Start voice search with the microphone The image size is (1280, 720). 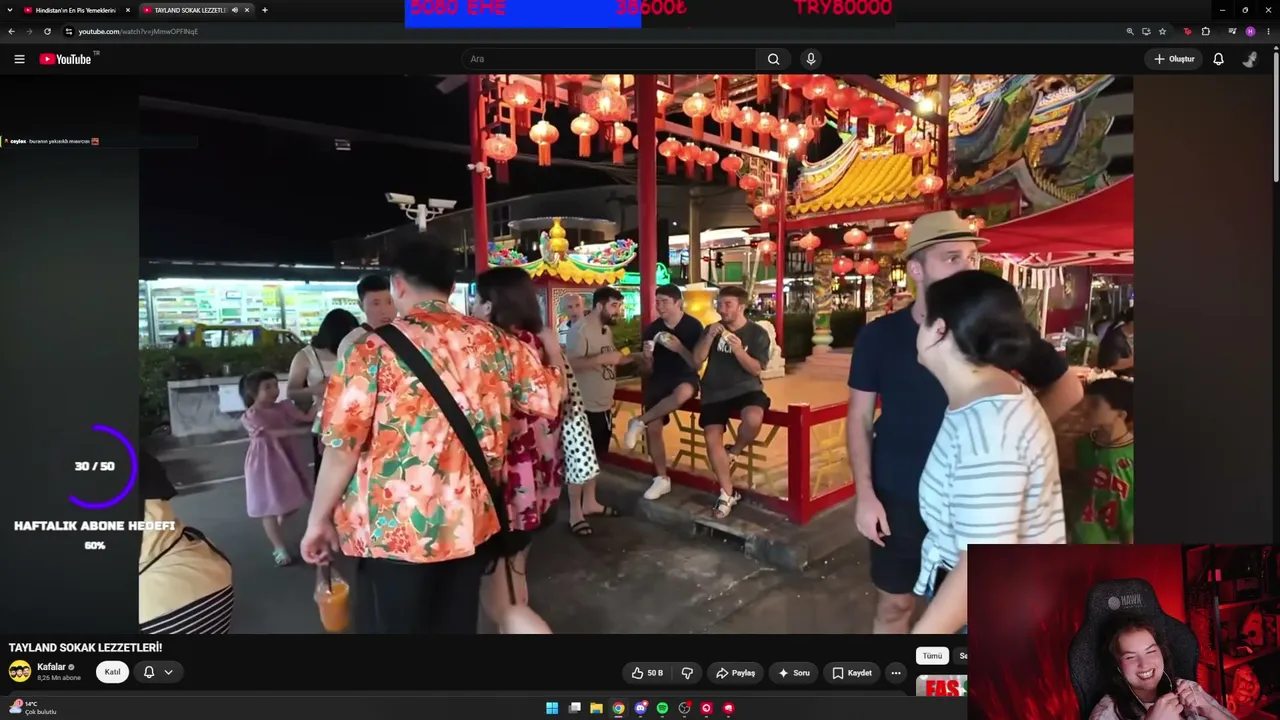pyautogui.click(x=811, y=59)
